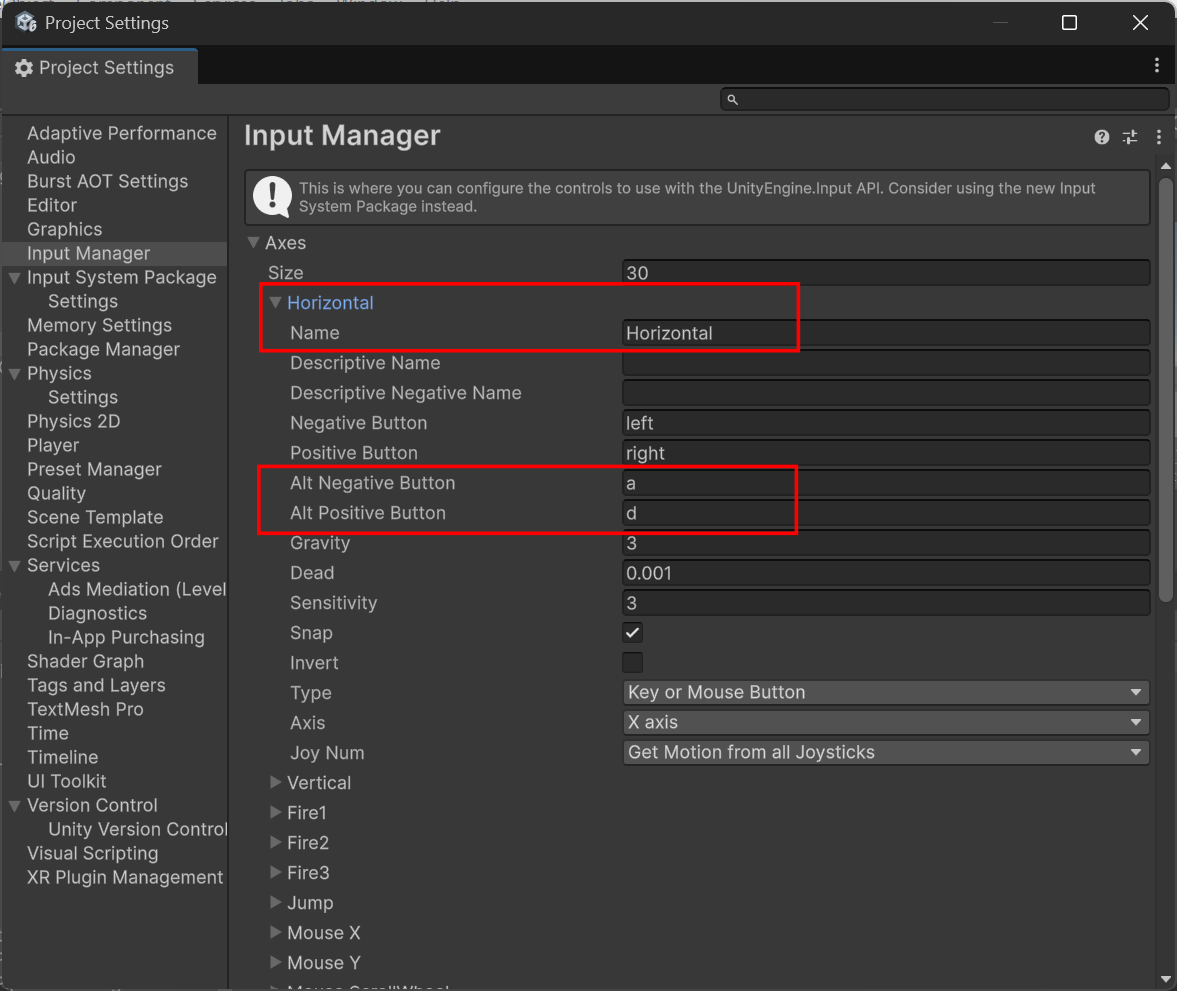1177x991 pixels.
Task: Collapse the Version Control sidebar section
Action: pos(14,806)
